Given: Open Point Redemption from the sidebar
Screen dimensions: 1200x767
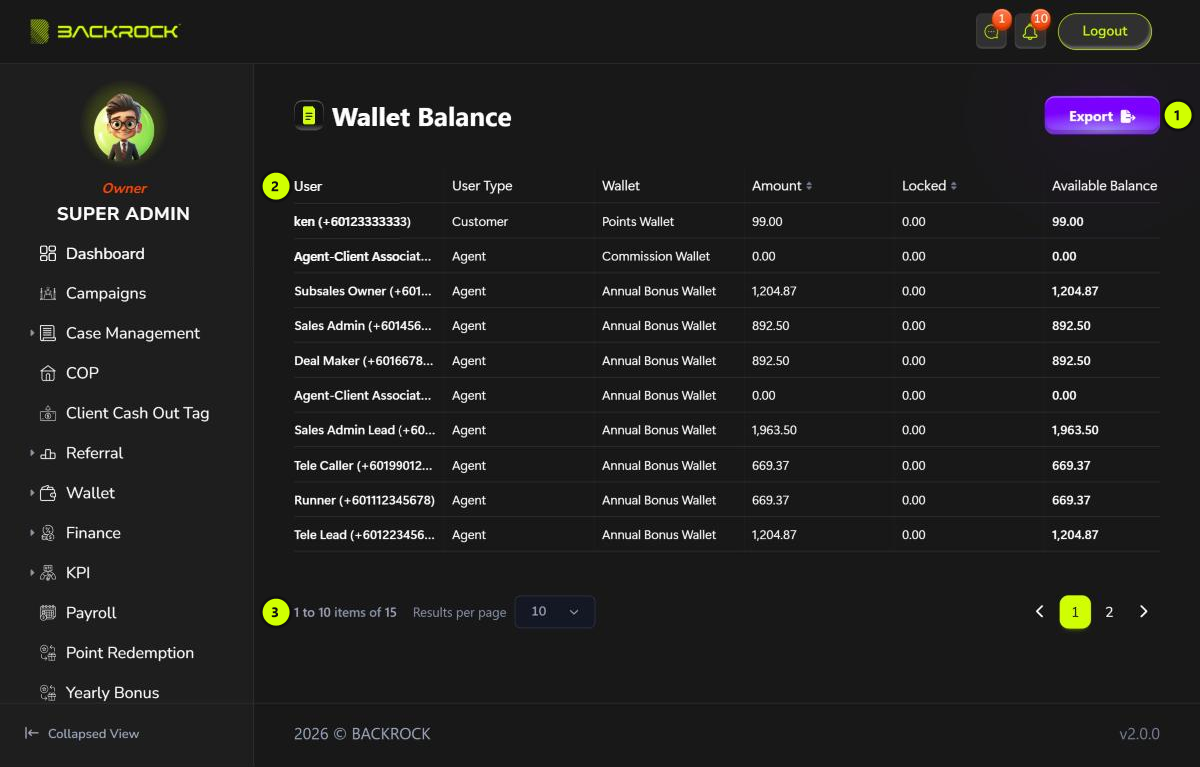Looking at the screenshot, I should pos(130,653).
